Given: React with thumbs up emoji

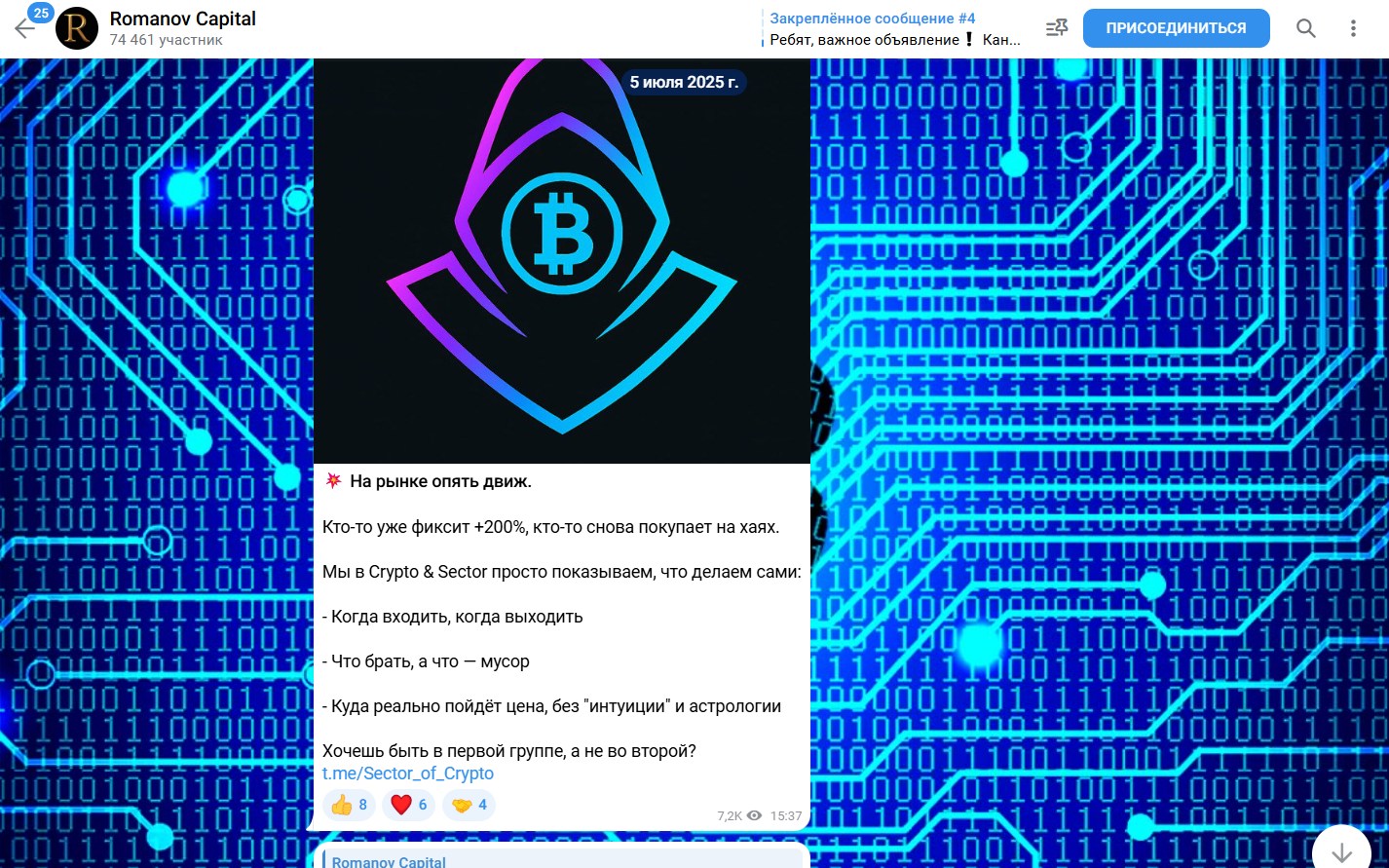Looking at the screenshot, I should coord(349,805).
